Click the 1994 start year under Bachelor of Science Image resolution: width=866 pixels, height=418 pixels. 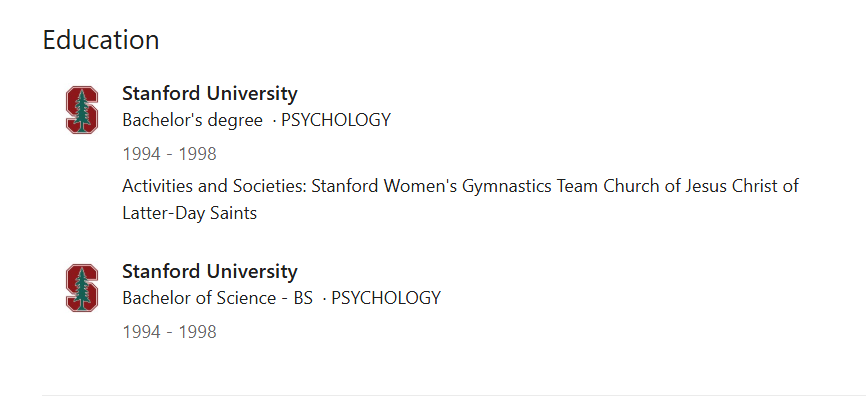tap(141, 332)
